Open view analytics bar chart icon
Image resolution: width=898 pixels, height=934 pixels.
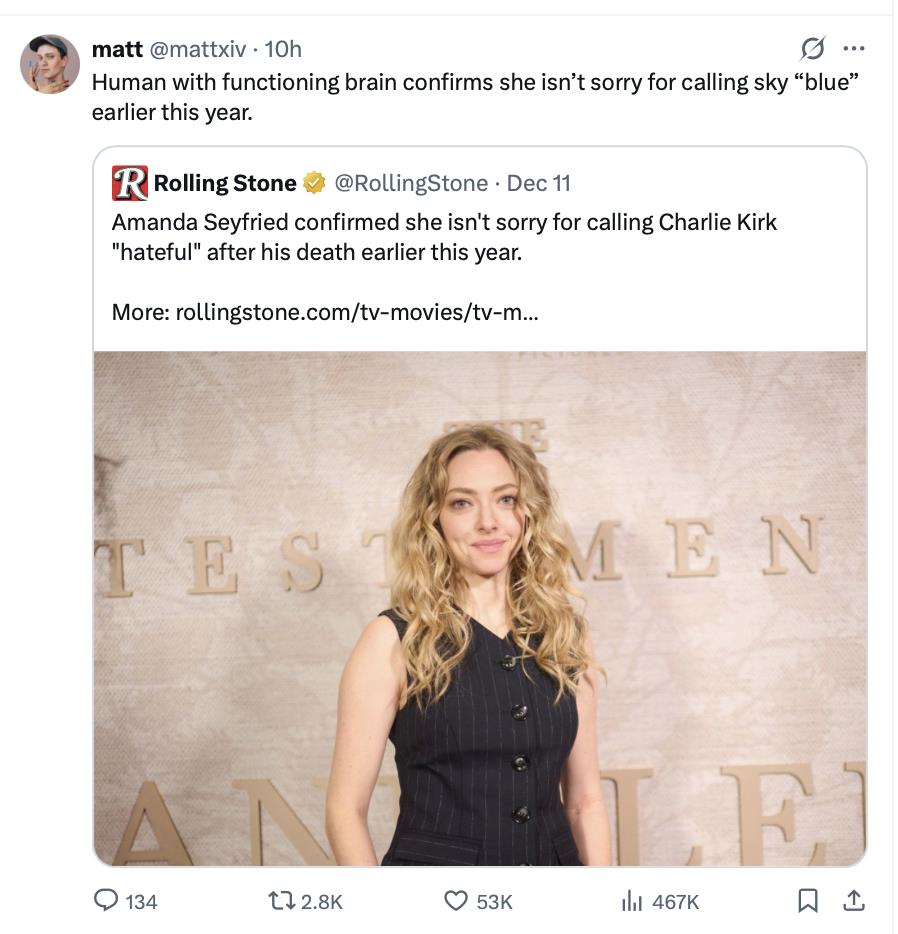(x=631, y=901)
